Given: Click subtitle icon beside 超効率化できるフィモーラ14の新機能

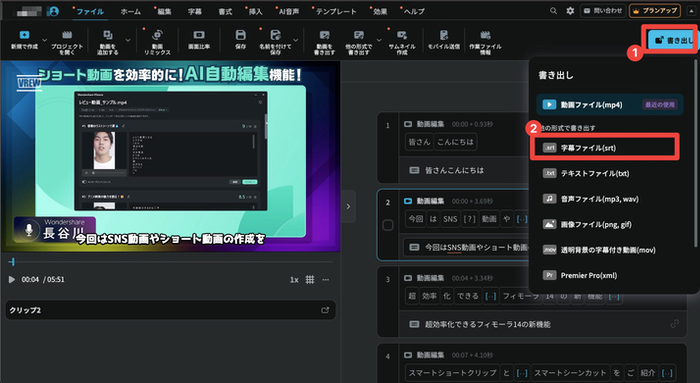Looking at the screenshot, I should pos(414,324).
